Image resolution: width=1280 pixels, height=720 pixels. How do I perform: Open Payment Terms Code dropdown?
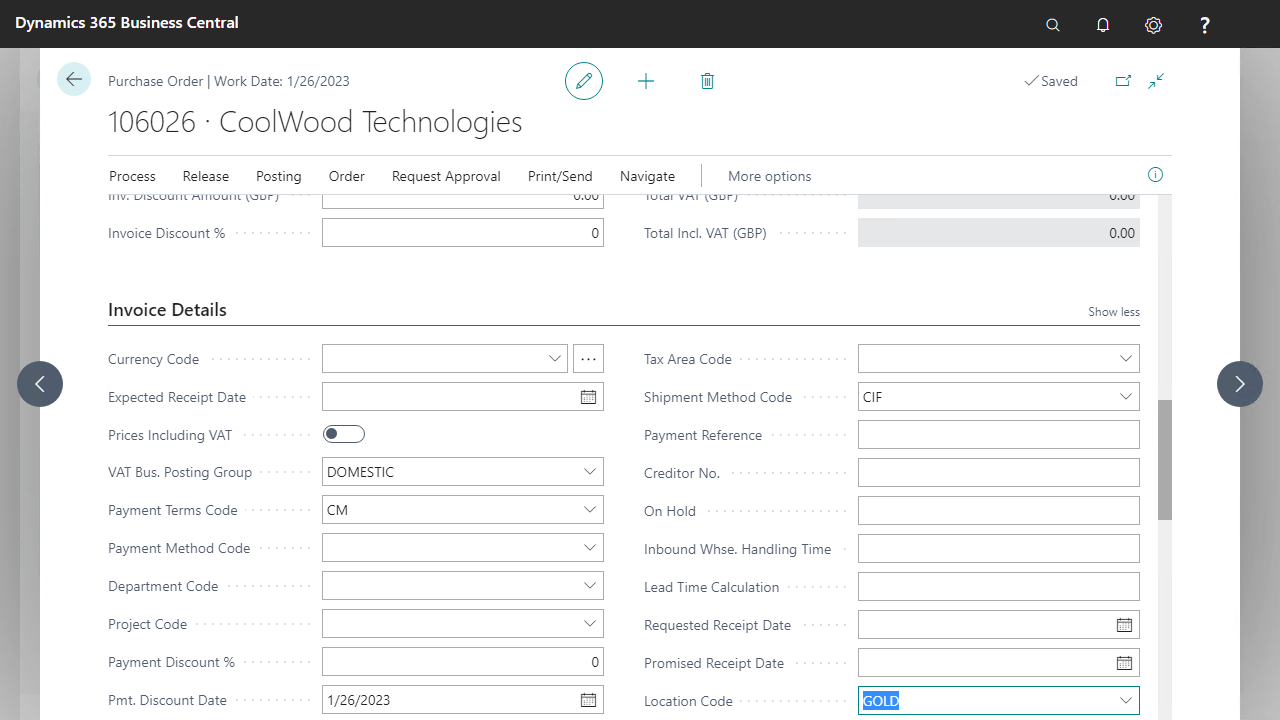[589, 510]
